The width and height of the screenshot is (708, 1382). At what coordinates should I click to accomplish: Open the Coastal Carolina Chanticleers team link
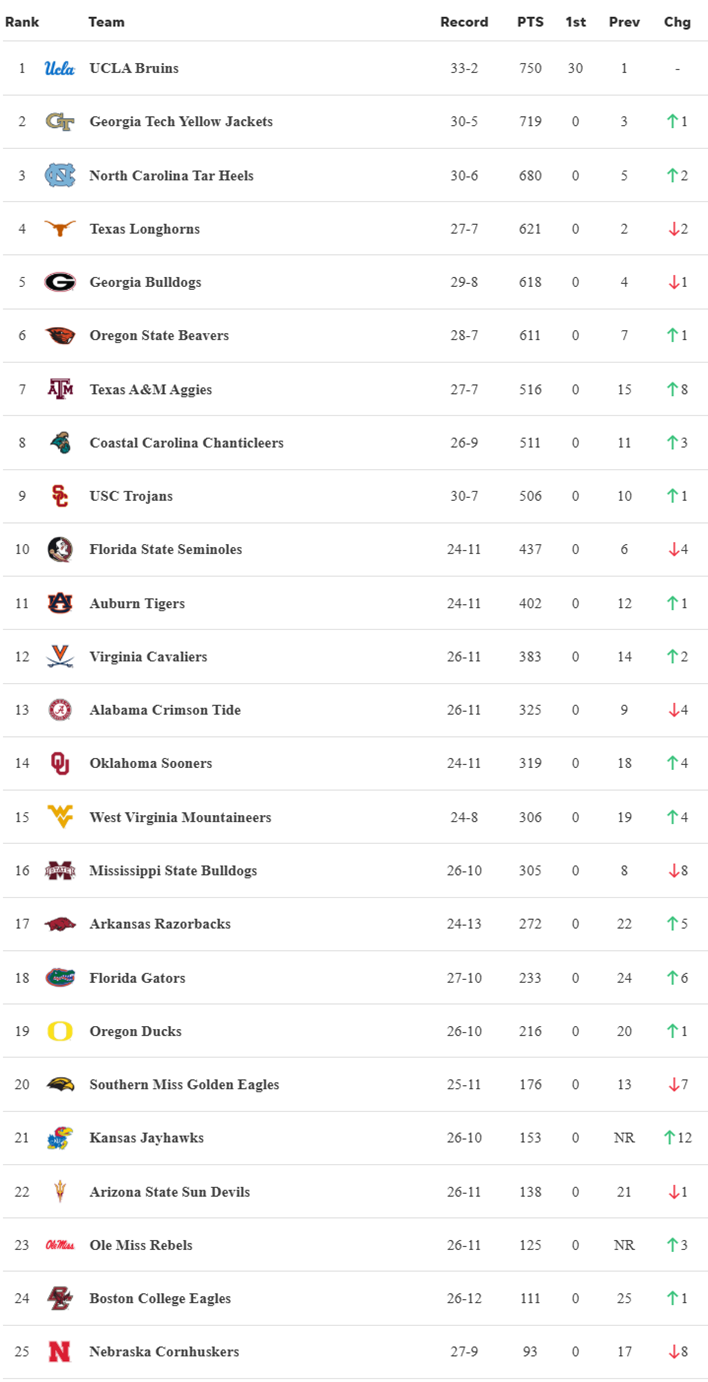(x=186, y=443)
